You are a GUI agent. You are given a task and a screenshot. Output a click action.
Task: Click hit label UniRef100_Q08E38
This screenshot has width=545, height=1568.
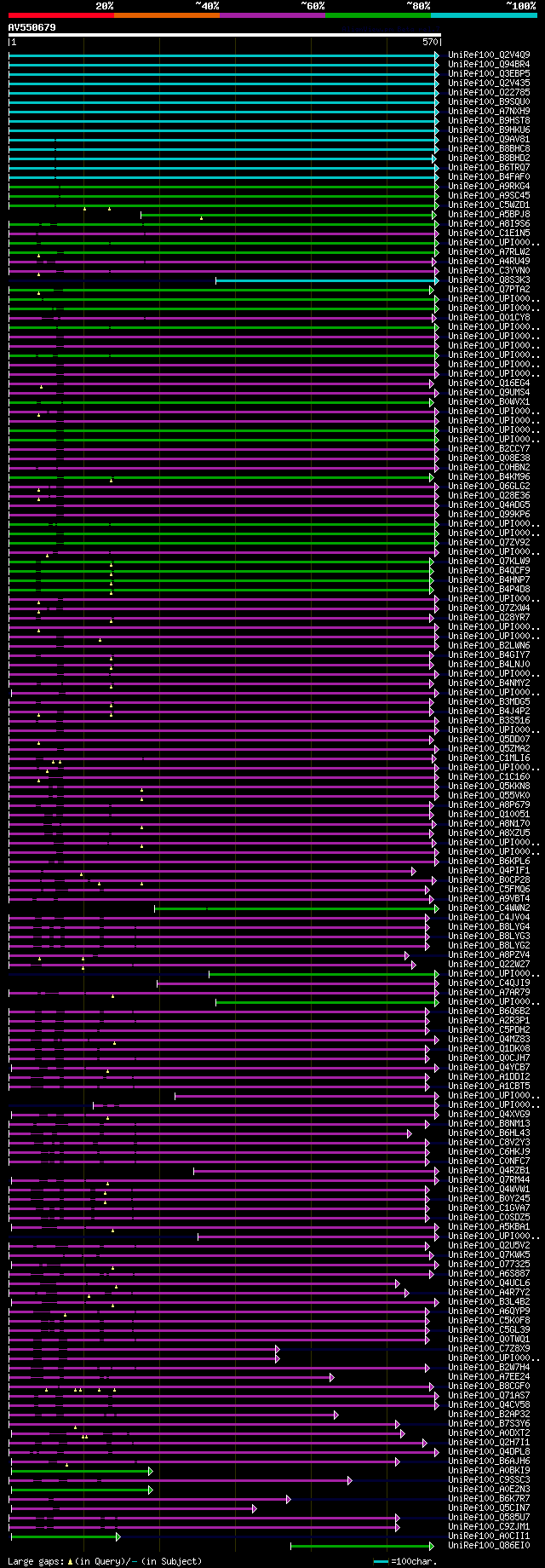pyautogui.click(x=489, y=458)
